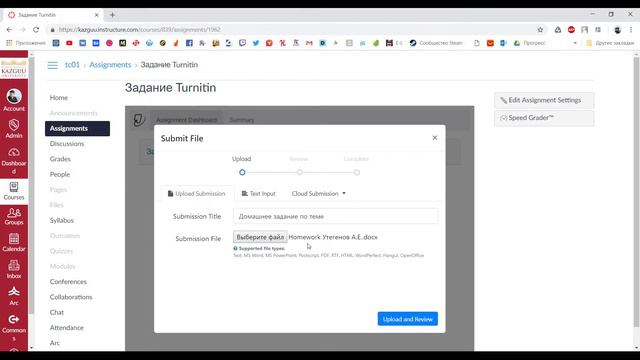Open a new browser tab
The image size is (640, 360).
pyautogui.click(x=112, y=15)
